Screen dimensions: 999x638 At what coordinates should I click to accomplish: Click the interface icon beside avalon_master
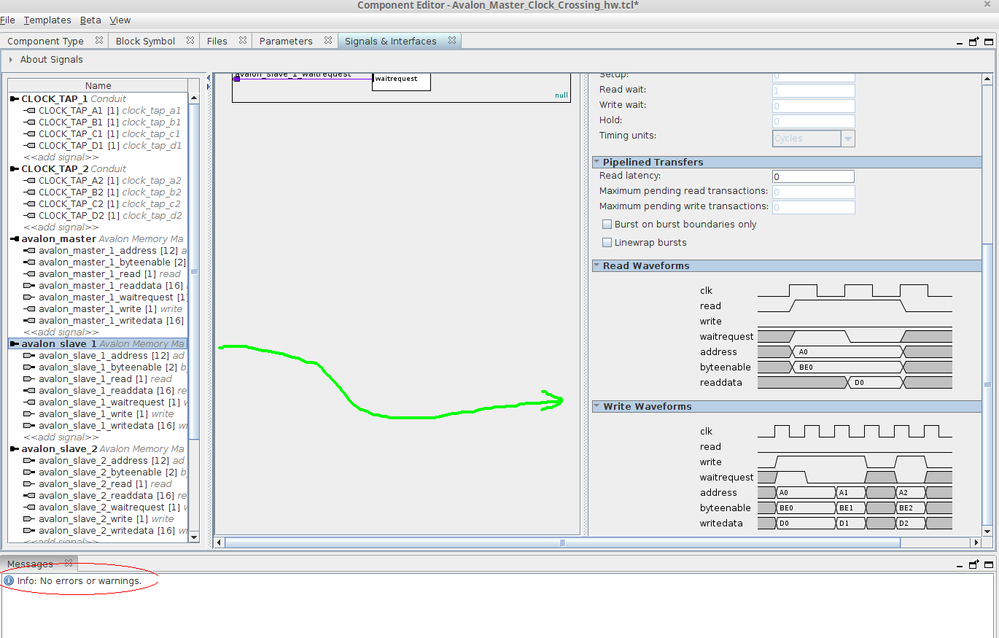pyautogui.click(x=14, y=239)
